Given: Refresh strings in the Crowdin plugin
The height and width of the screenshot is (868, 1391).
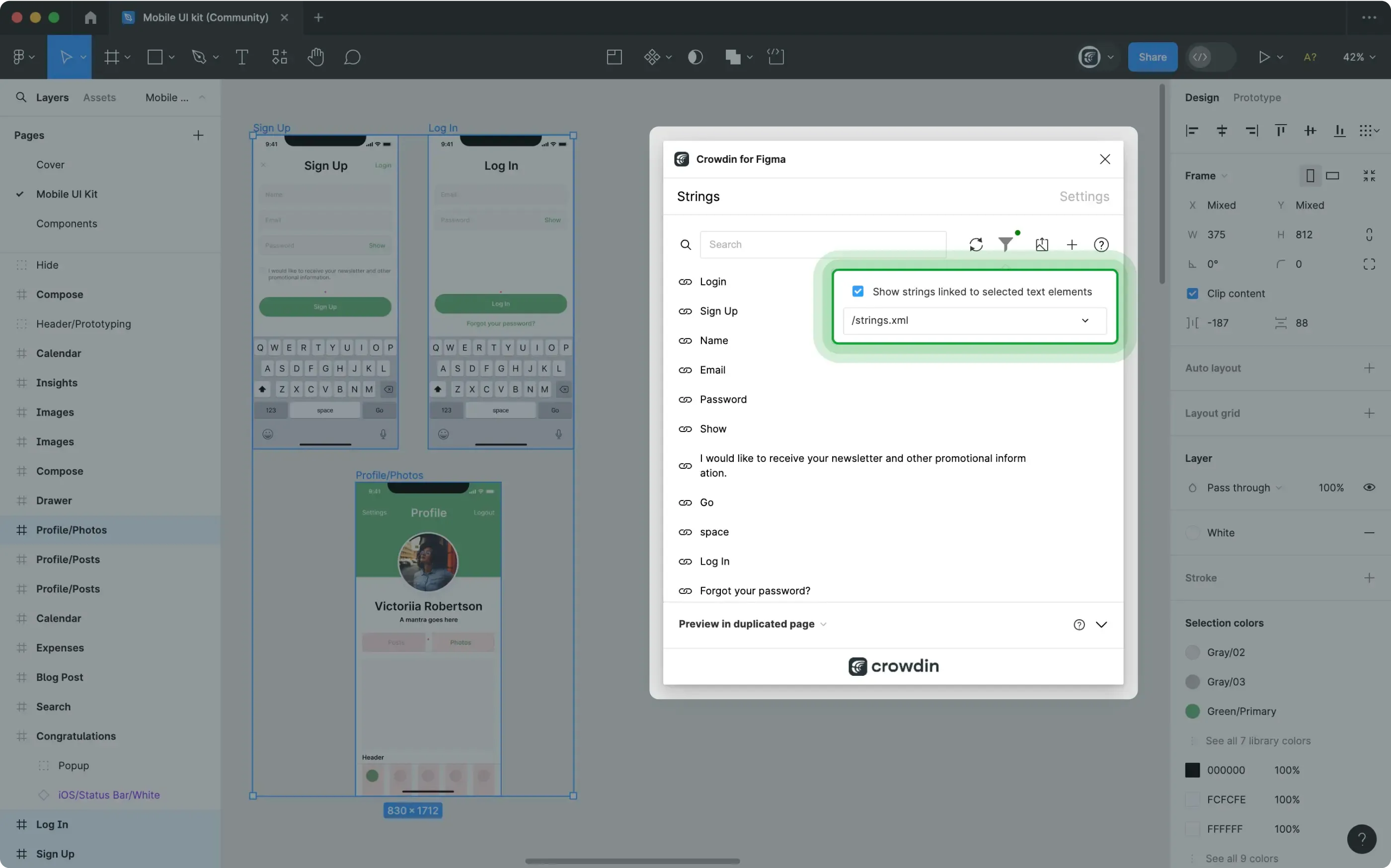Looking at the screenshot, I should coord(976,244).
